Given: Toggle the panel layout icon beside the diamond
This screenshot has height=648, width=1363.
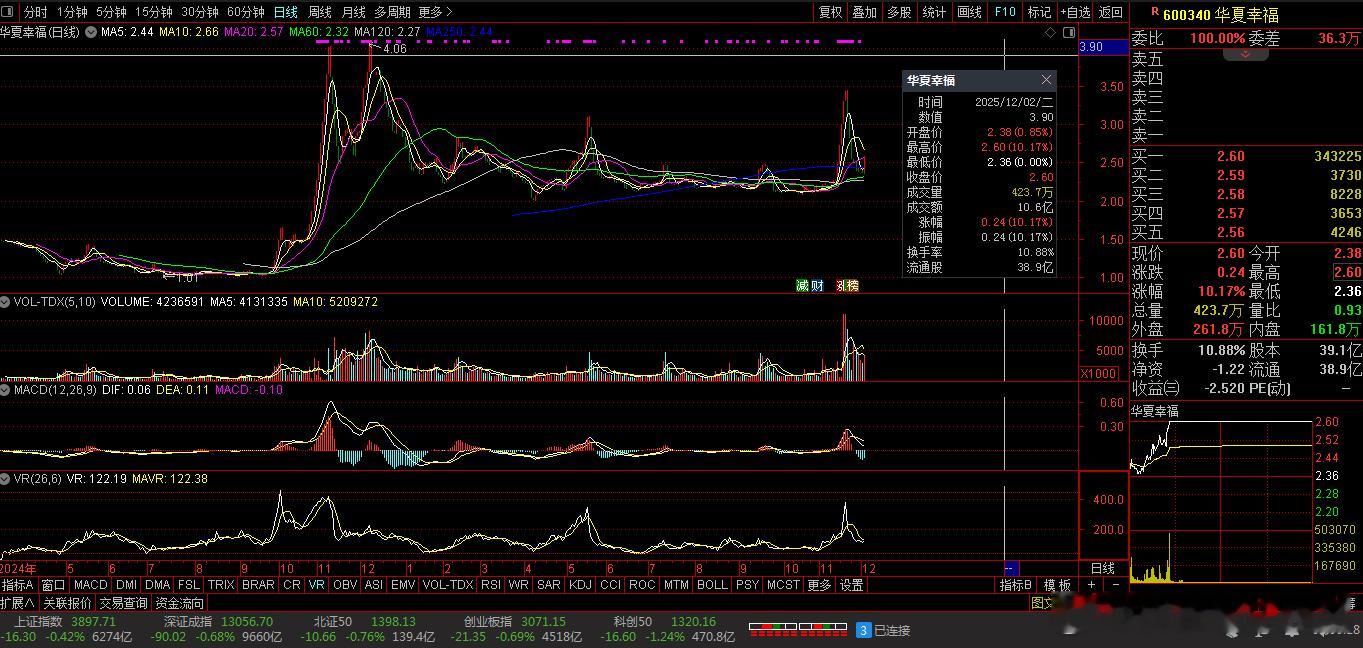Looking at the screenshot, I should point(1067,33).
